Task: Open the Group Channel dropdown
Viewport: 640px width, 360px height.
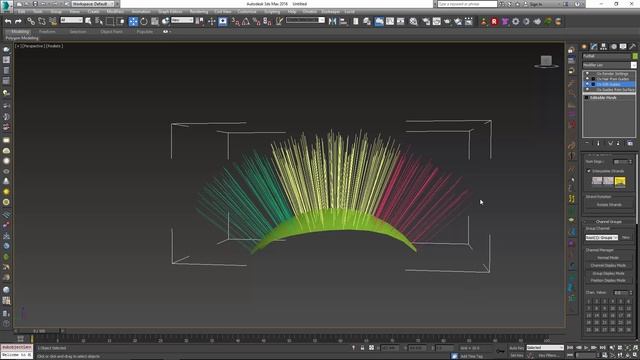Action: 602,238
